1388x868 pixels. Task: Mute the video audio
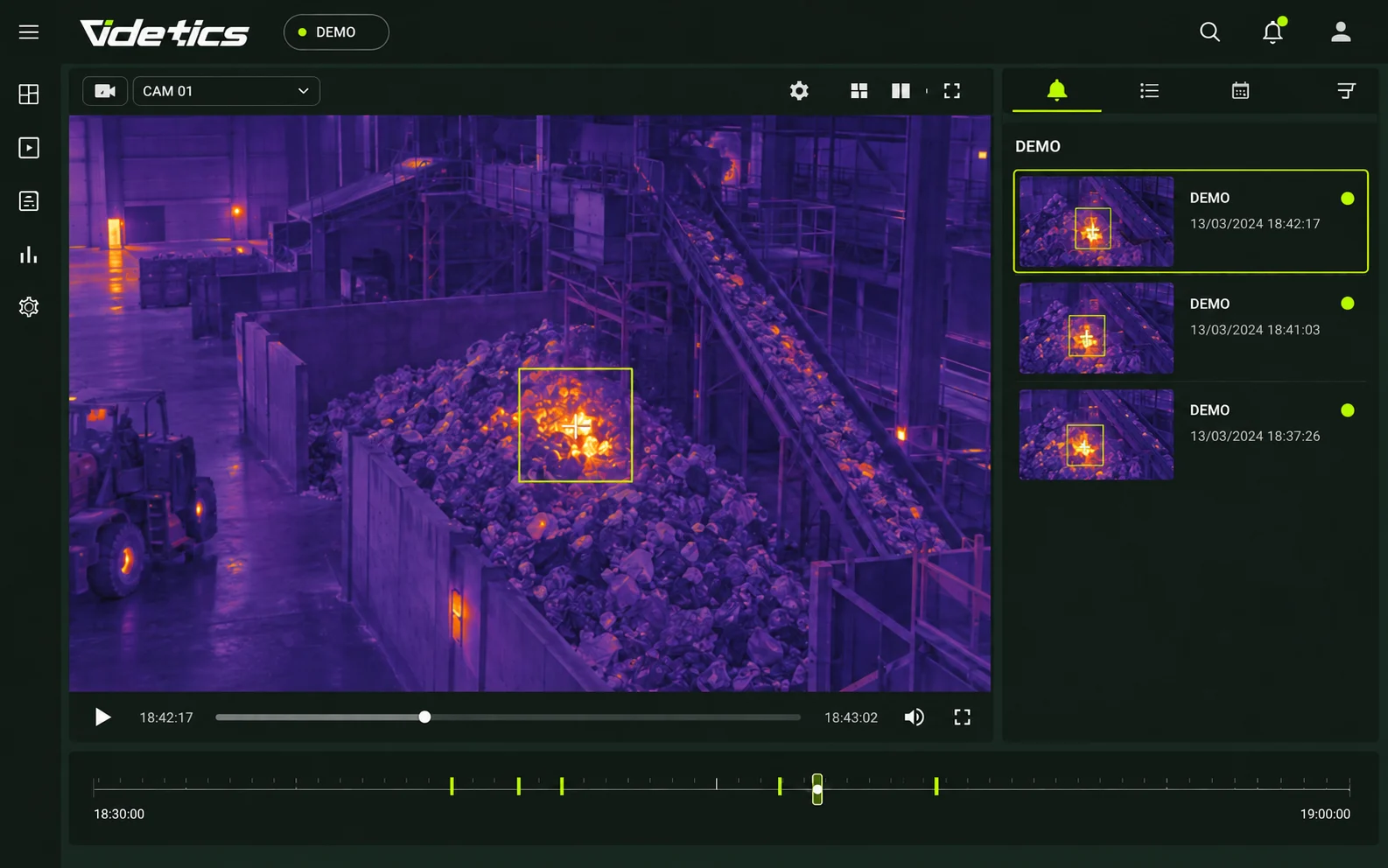coord(915,717)
